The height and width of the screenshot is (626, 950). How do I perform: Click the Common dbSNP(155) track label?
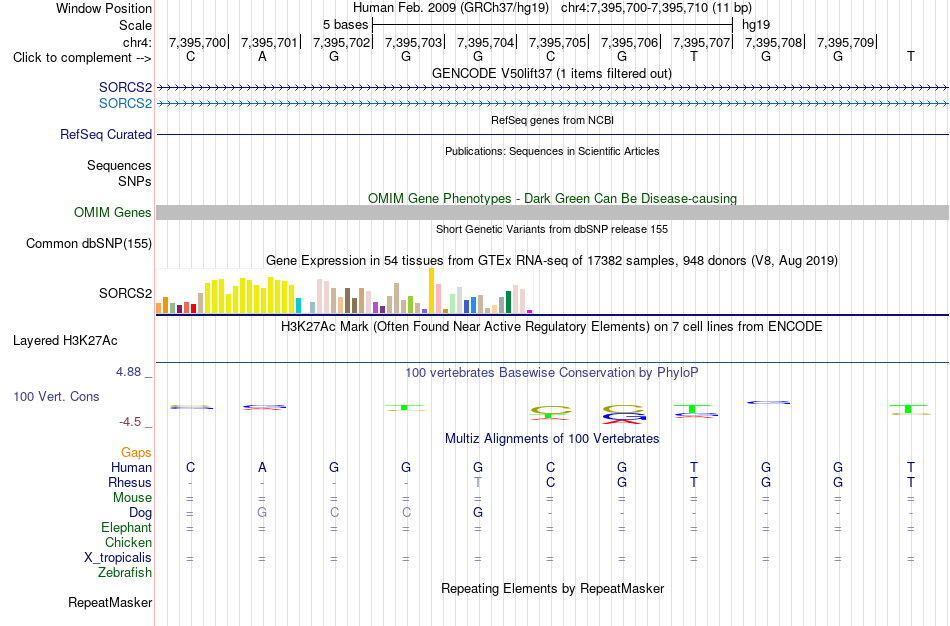pos(89,244)
